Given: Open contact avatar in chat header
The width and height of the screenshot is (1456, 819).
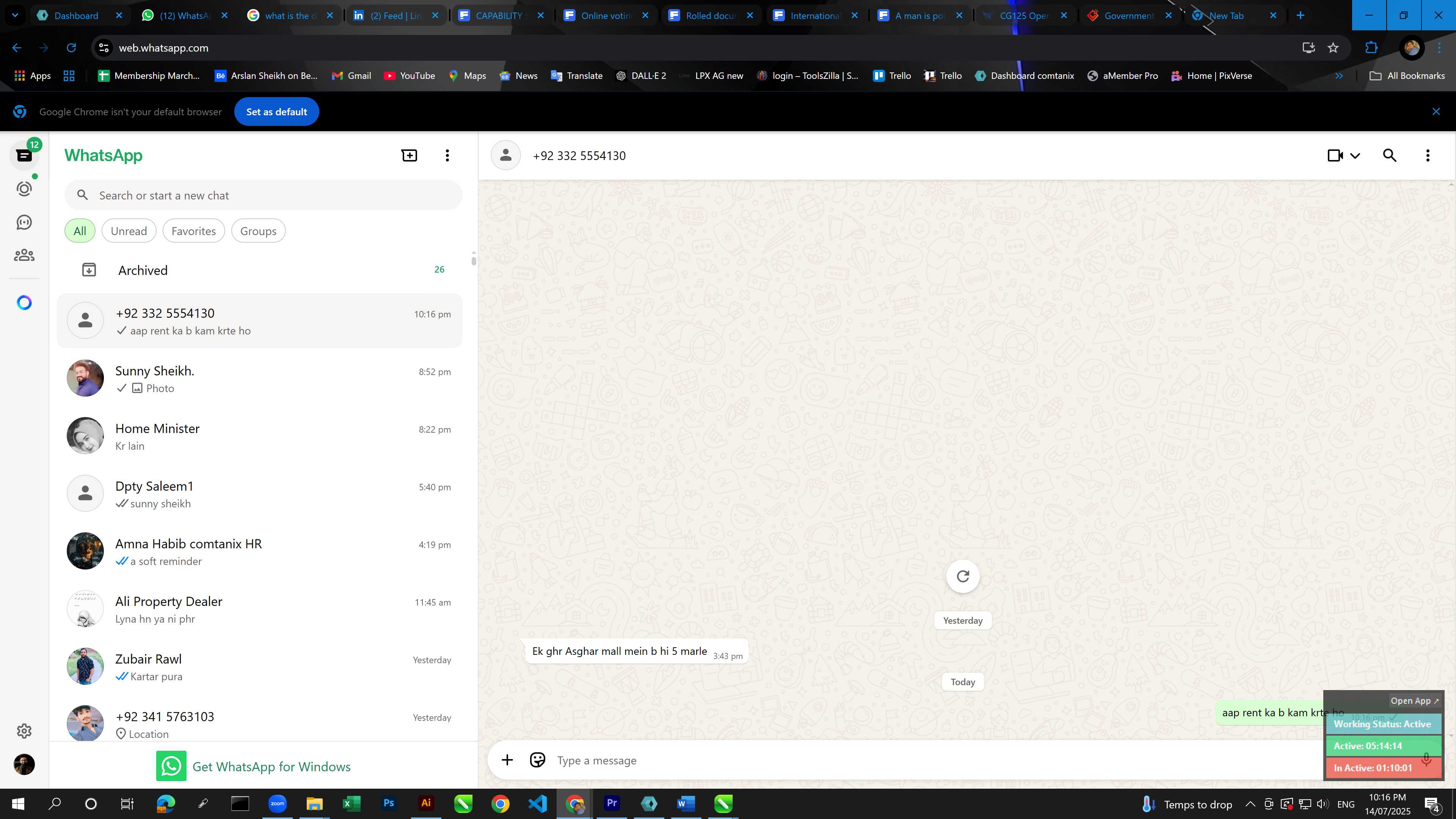Looking at the screenshot, I should [505, 155].
